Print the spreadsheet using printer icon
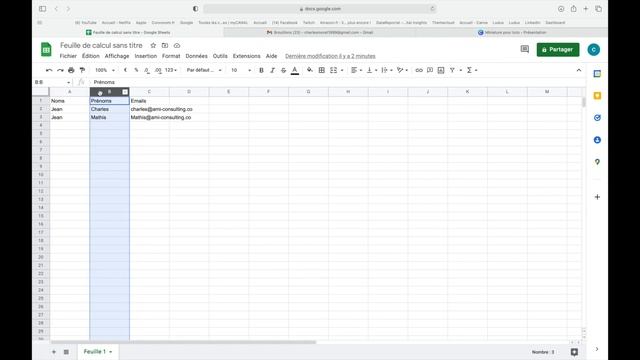This screenshot has height=360, width=640. coord(71,70)
